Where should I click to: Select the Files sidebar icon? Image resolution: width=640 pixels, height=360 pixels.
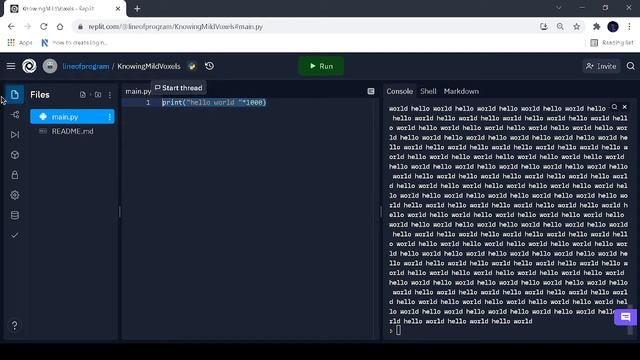[x=15, y=95]
